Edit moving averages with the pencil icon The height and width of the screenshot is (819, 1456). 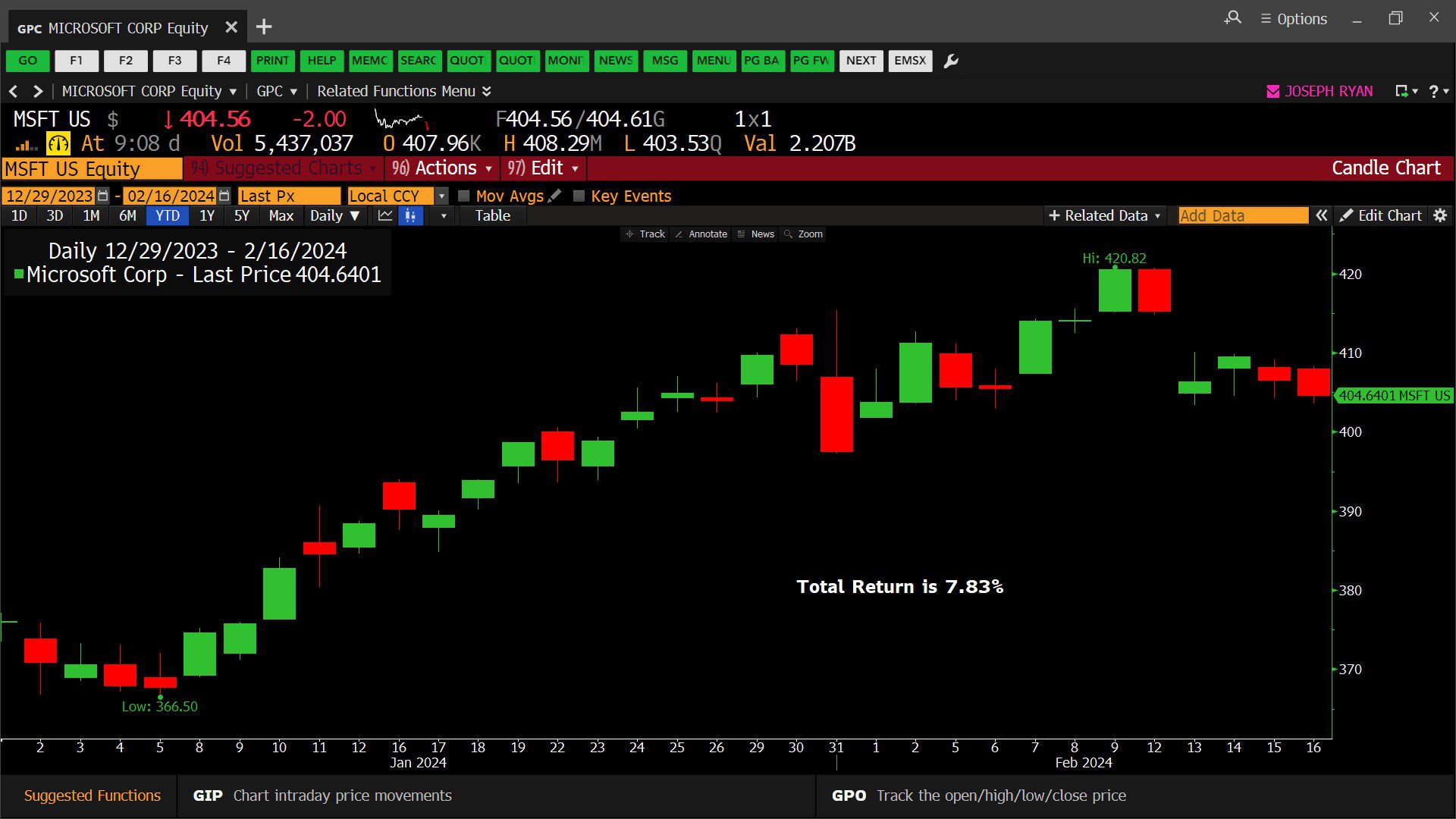(x=555, y=196)
